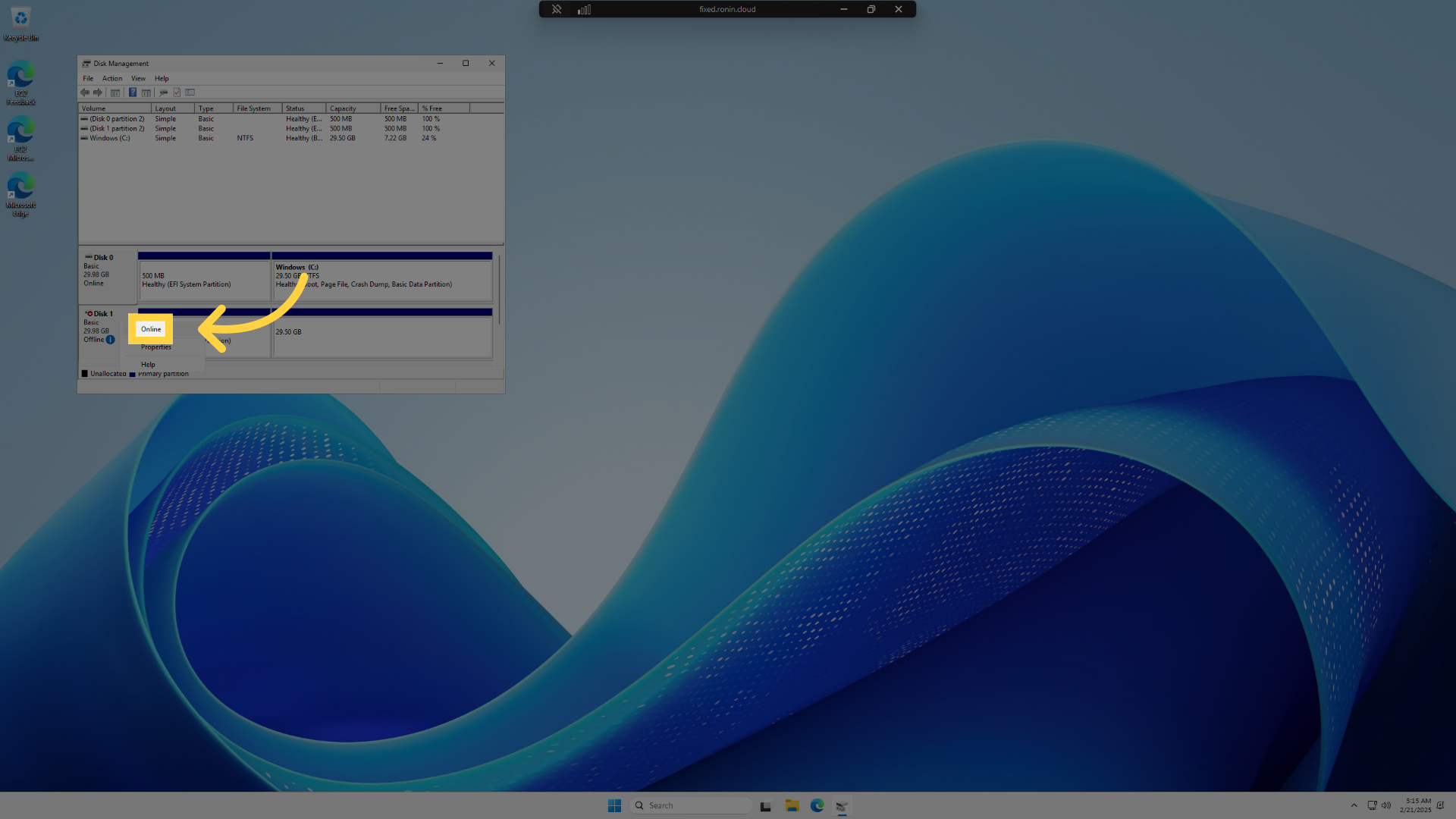This screenshot has height=819, width=1456.
Task: Click the Disk Management taskbar icon
Action: pyautogui.click(x=842, y=805)
